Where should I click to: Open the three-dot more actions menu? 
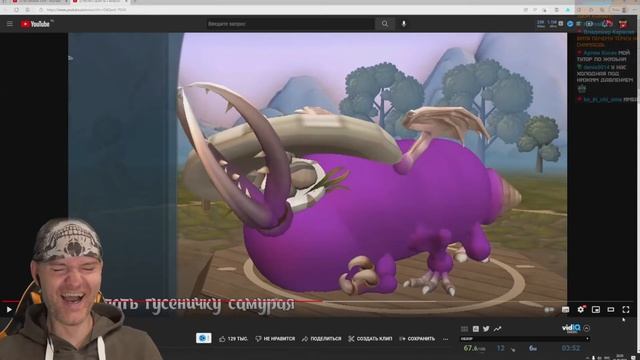tap(445, 339)
